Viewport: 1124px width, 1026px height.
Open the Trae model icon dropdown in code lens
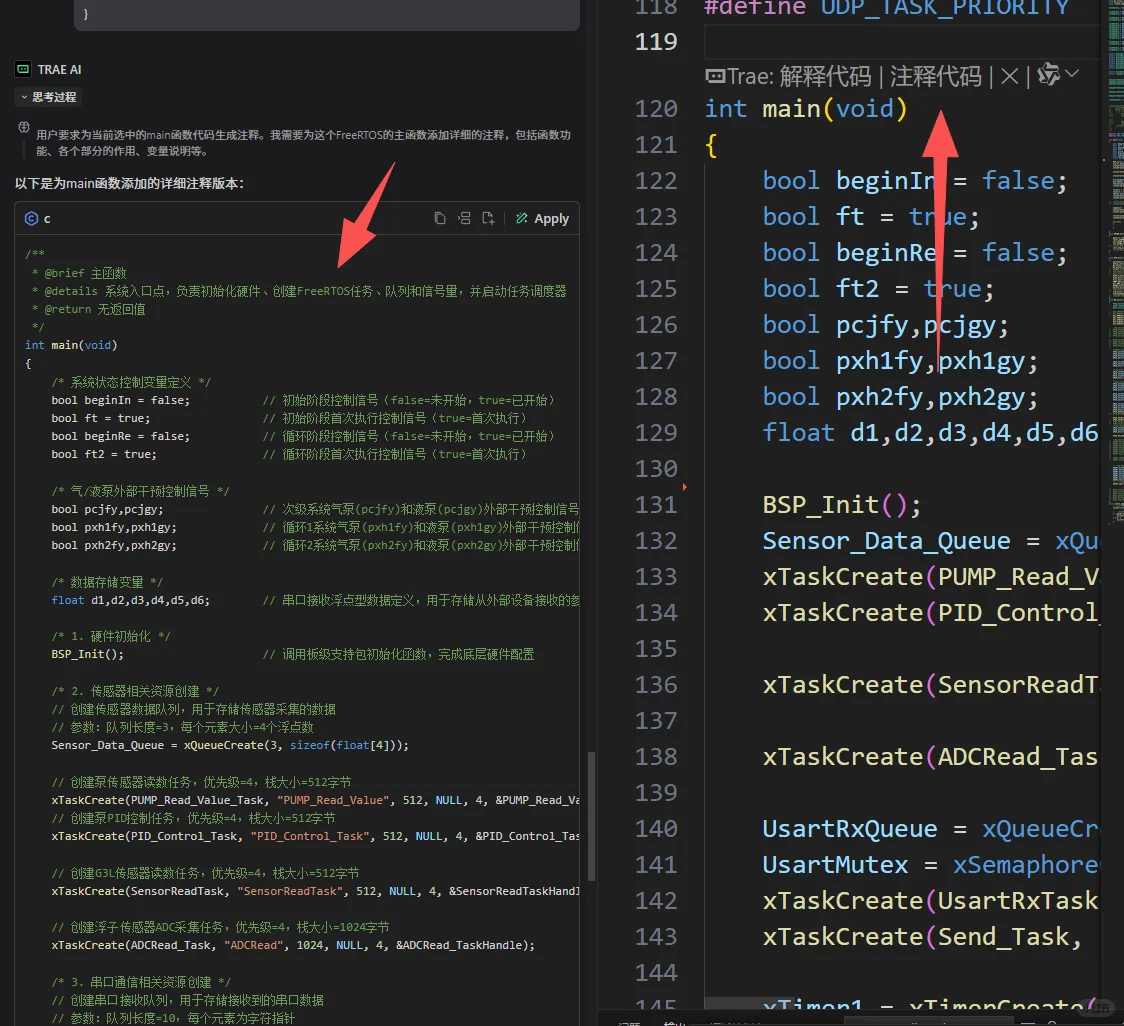1058,74
